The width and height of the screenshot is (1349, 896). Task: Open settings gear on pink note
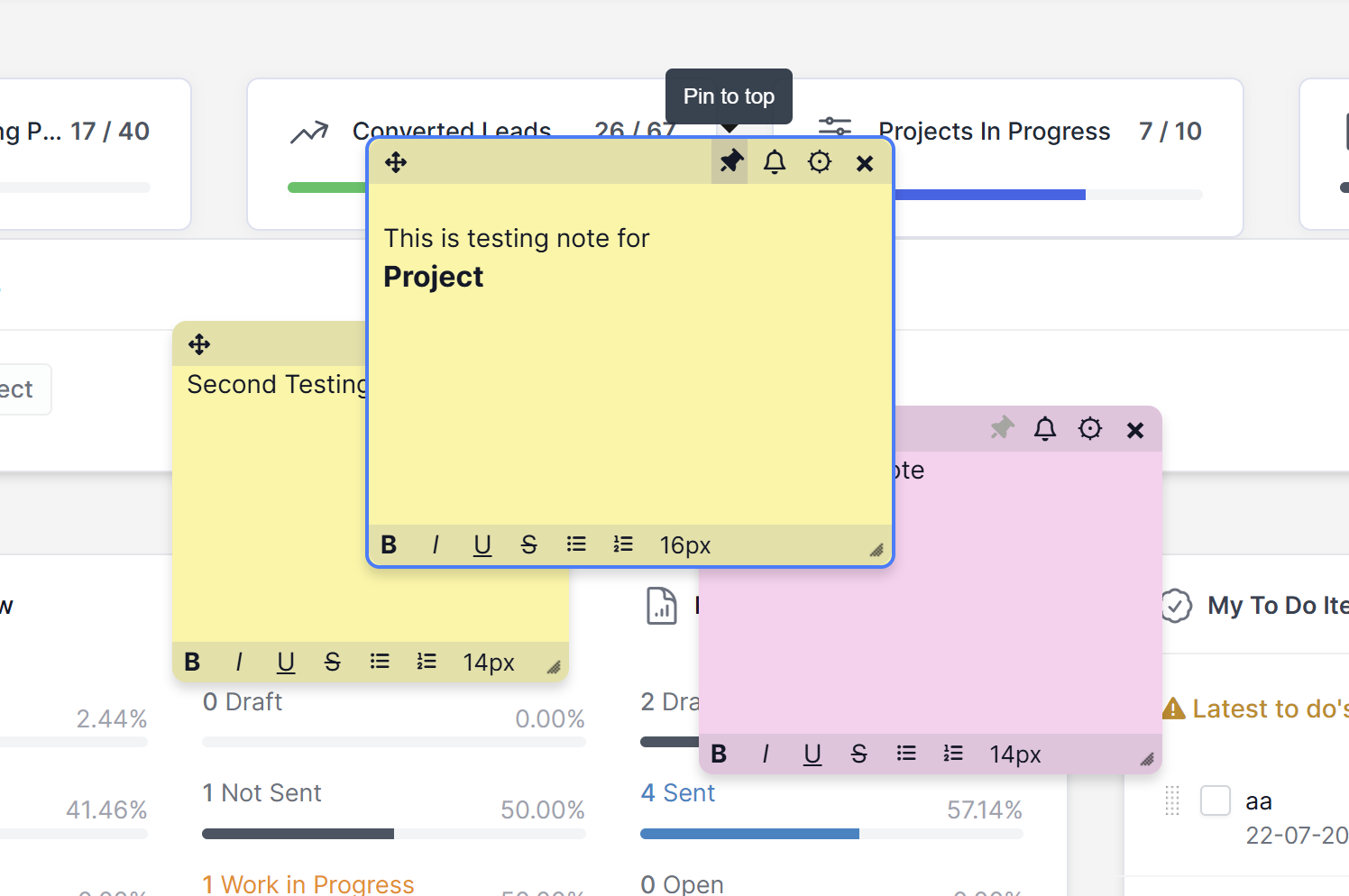click(x=1090, y=429)
